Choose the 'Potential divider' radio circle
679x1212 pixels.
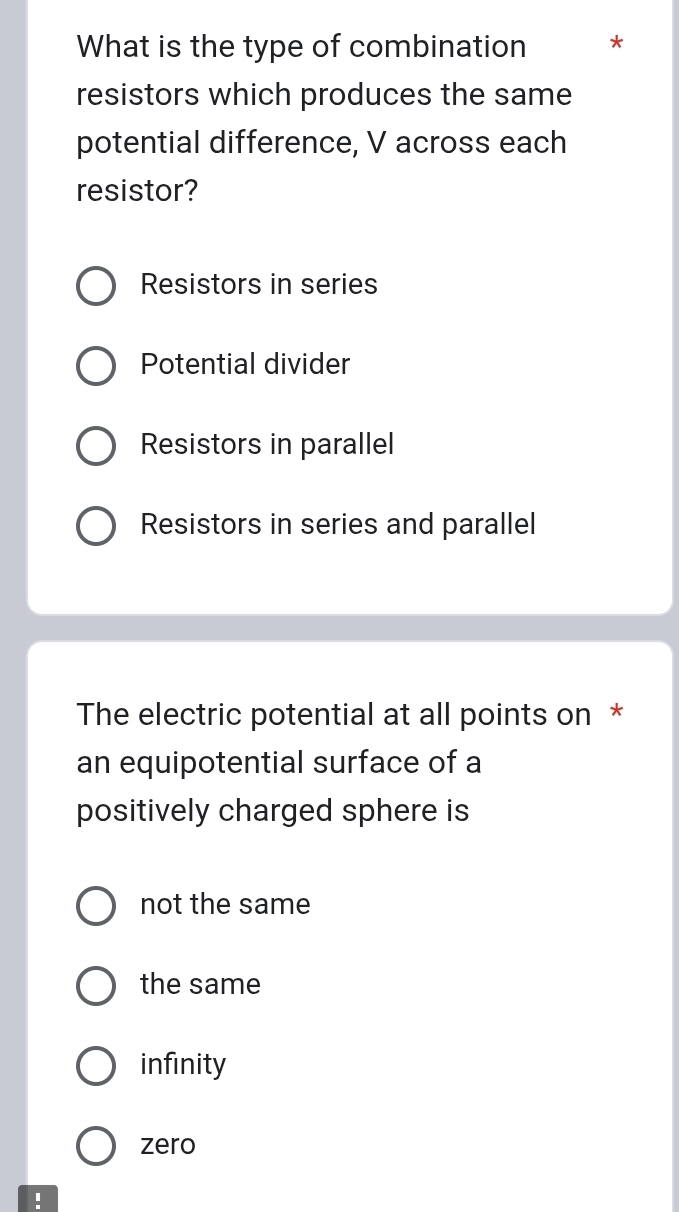96,366
